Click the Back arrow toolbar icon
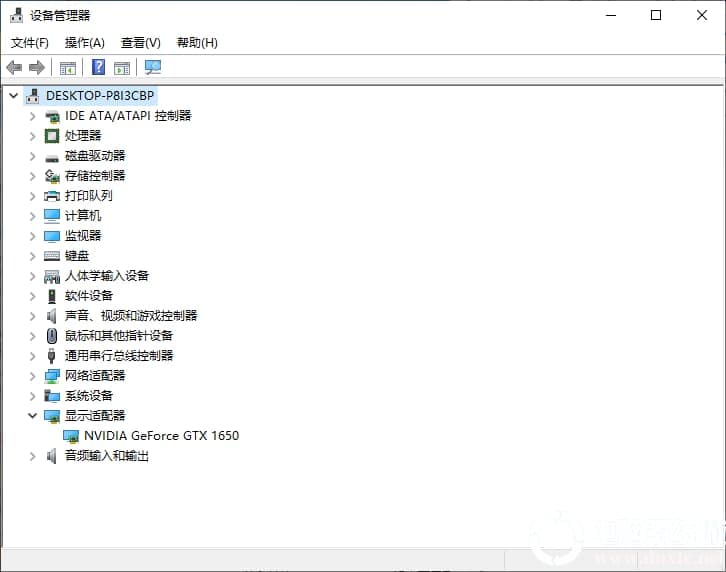 [14, 68]
